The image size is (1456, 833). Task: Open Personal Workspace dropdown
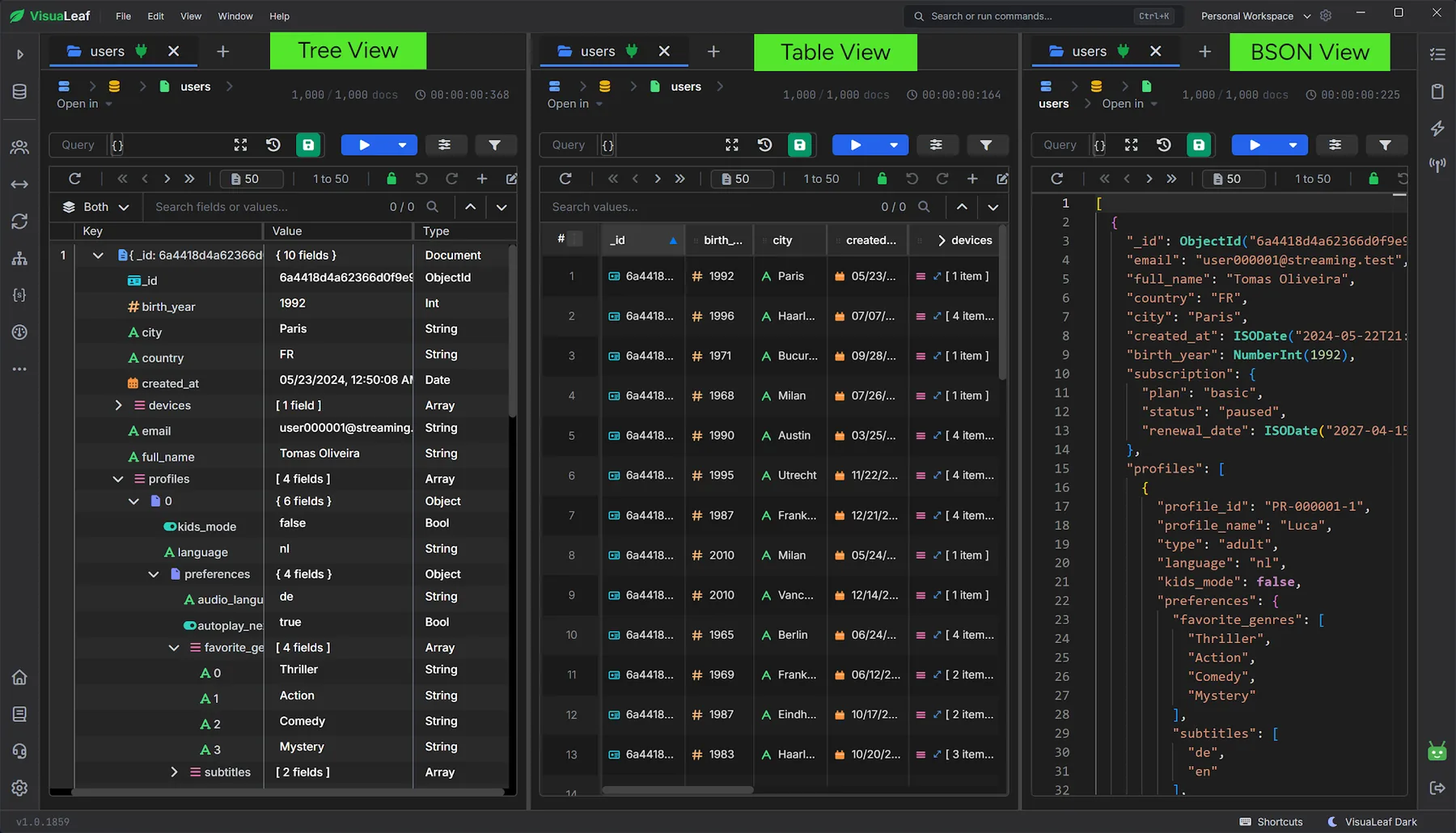point(1255,16)
